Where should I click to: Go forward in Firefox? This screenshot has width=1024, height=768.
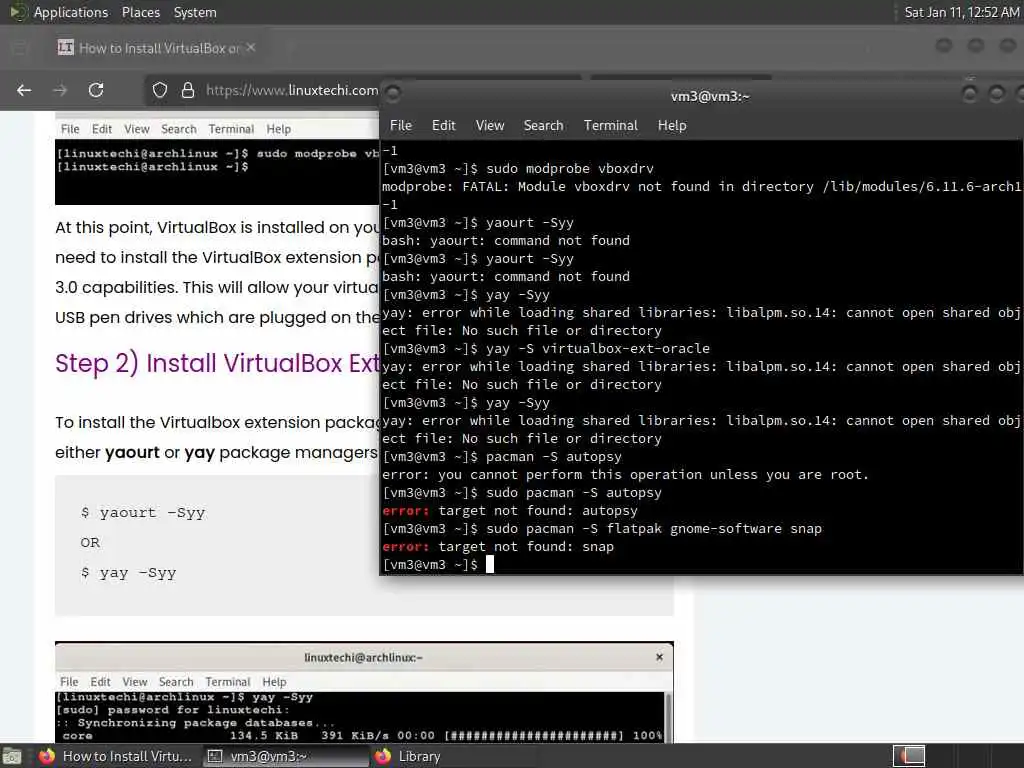(x=60, y=90)
